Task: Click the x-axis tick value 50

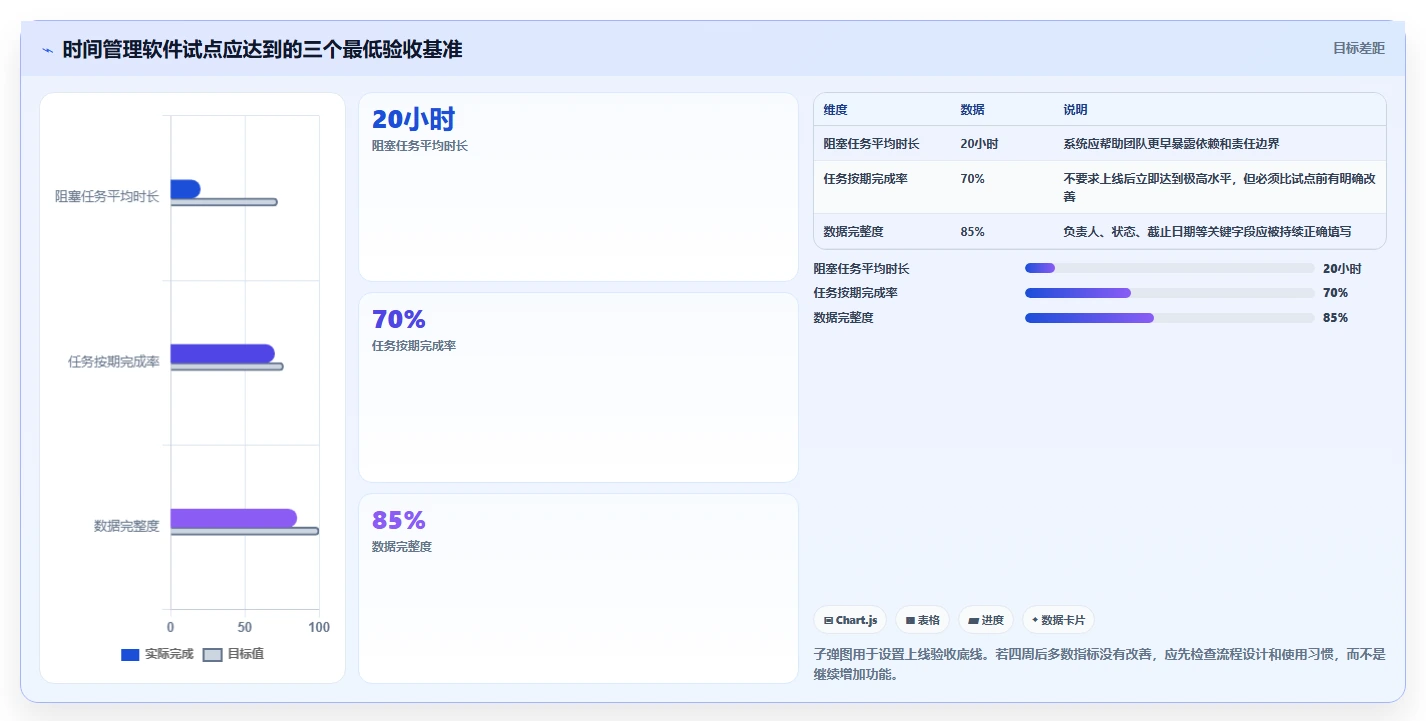Action: click(x=245, y=627)
